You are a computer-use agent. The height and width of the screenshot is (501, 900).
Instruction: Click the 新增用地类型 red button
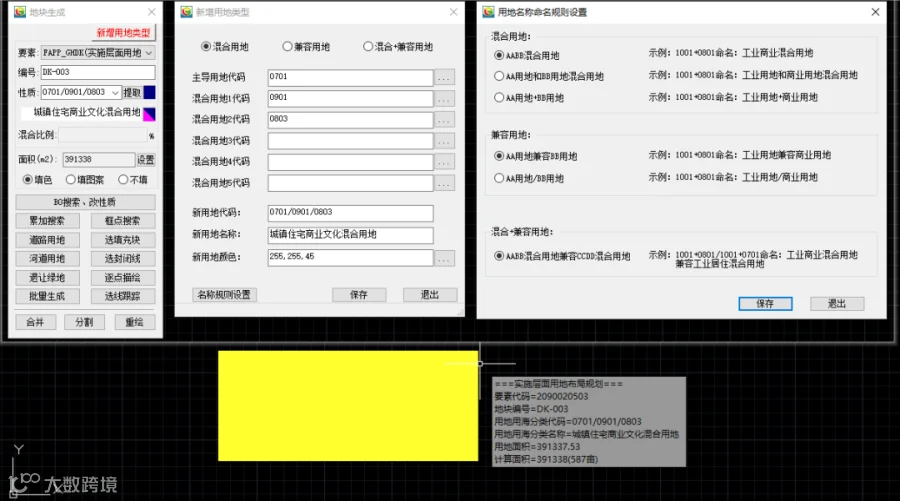tap(123, 33)
